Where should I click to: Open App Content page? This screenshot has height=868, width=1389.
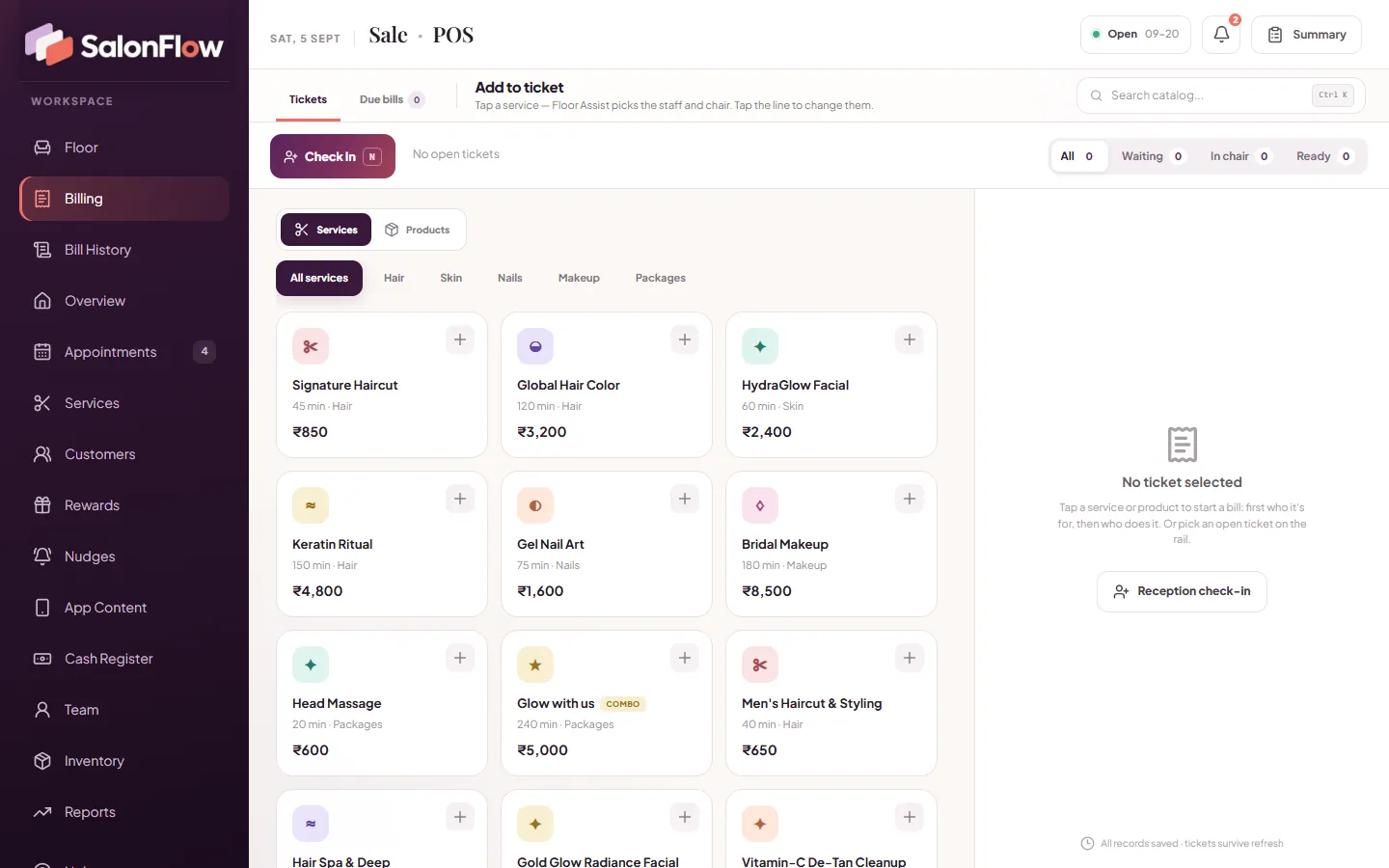(124, 608)
